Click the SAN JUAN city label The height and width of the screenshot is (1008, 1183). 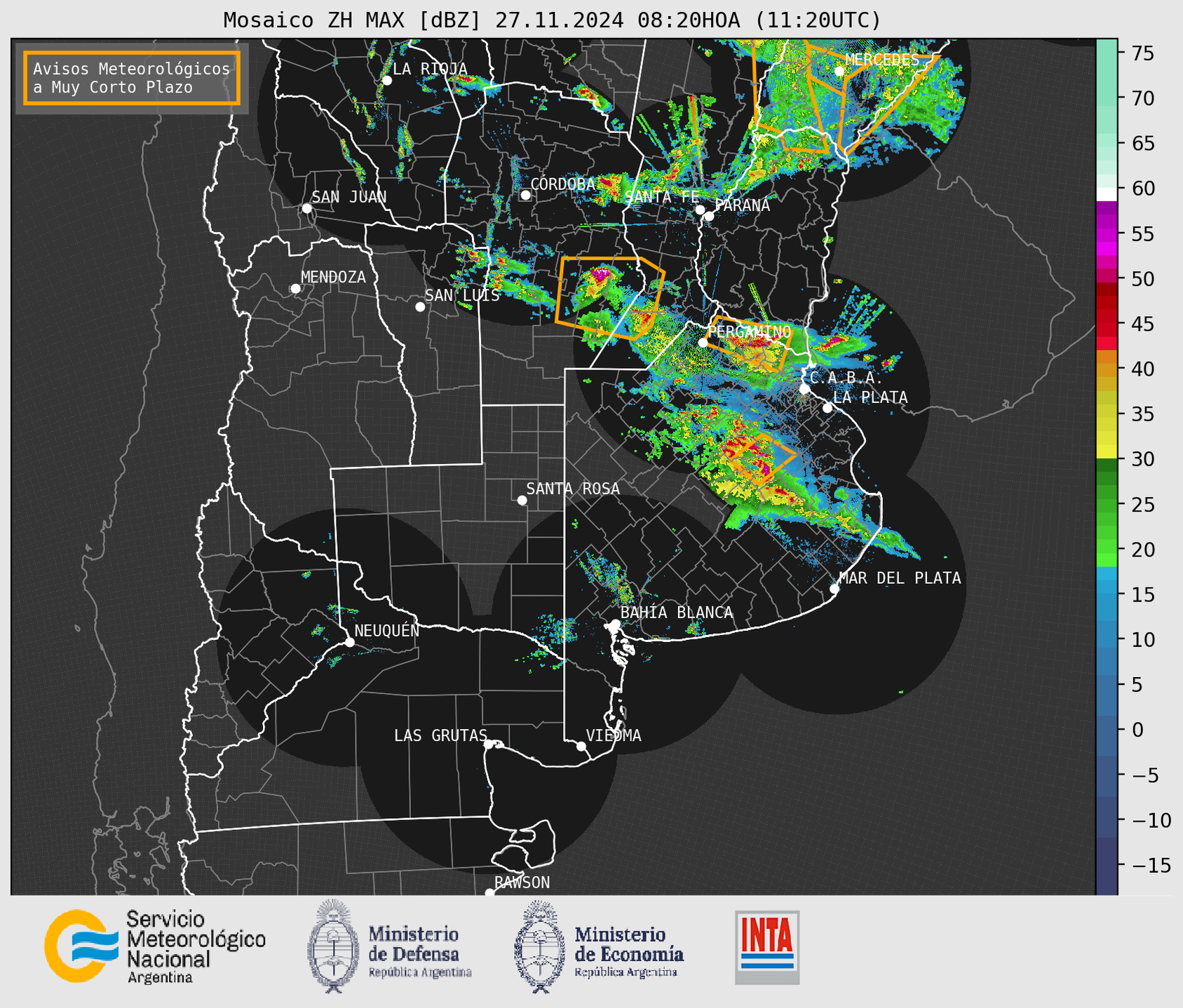349,197
